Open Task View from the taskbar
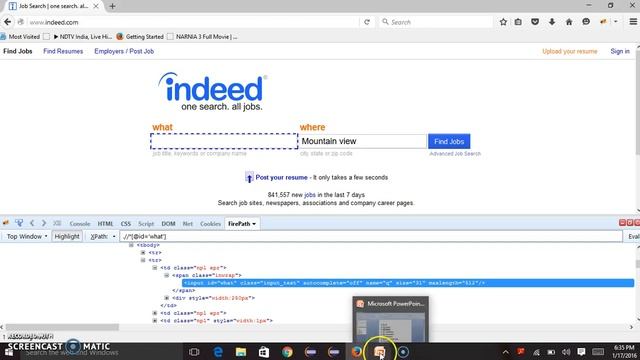640x360 pixels. coord(194,351)
